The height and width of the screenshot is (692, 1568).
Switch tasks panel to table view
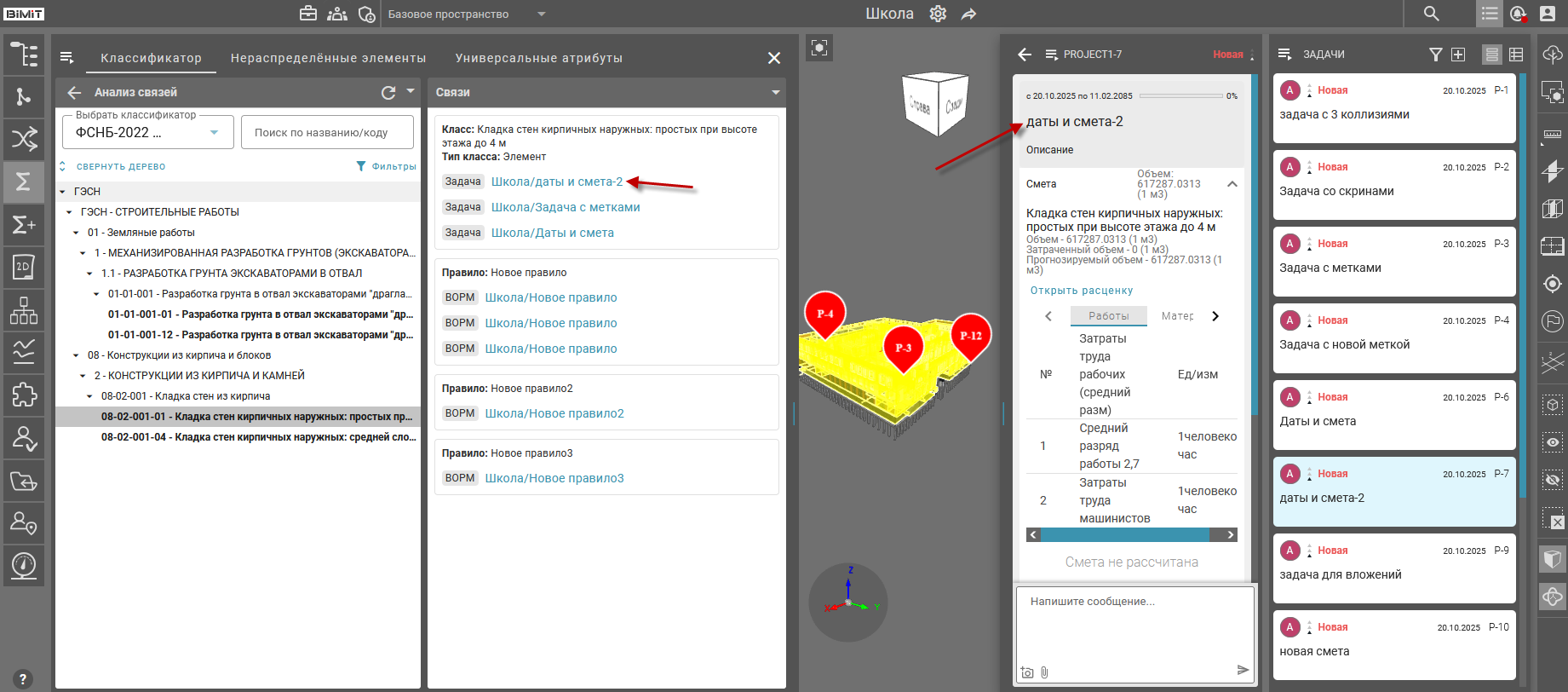pos(1516,55)
